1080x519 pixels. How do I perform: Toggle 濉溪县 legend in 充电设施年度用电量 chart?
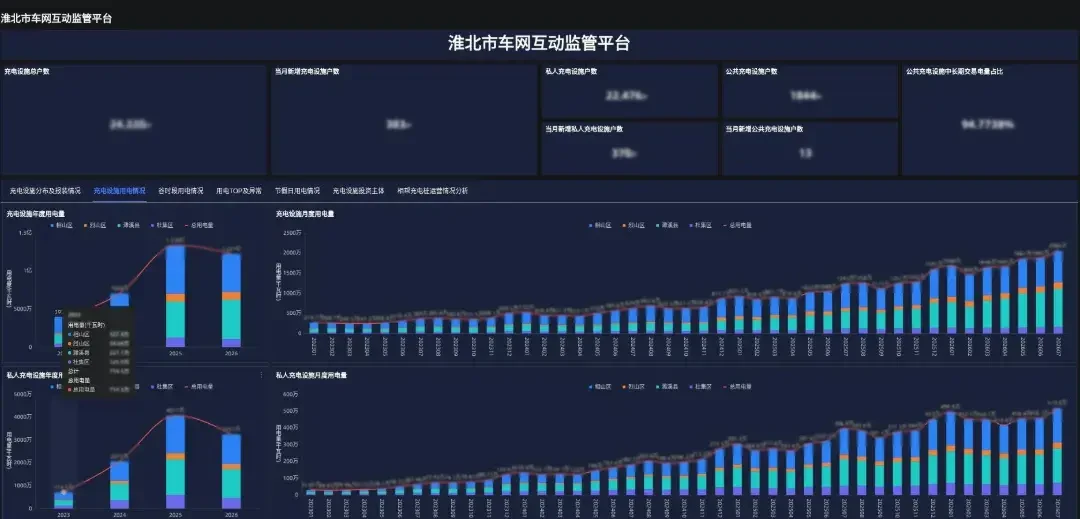coord(129,225)
